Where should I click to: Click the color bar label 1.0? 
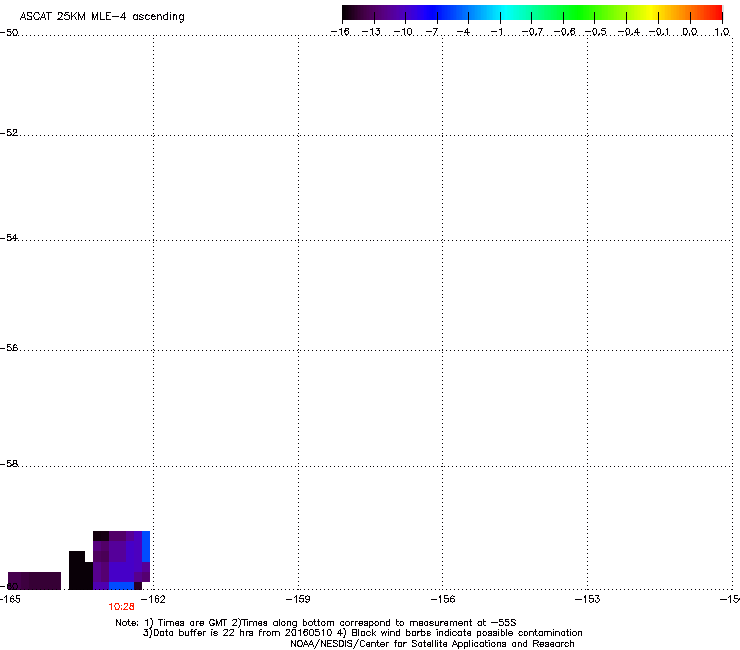pyautogui.click(x=722, y=32)
